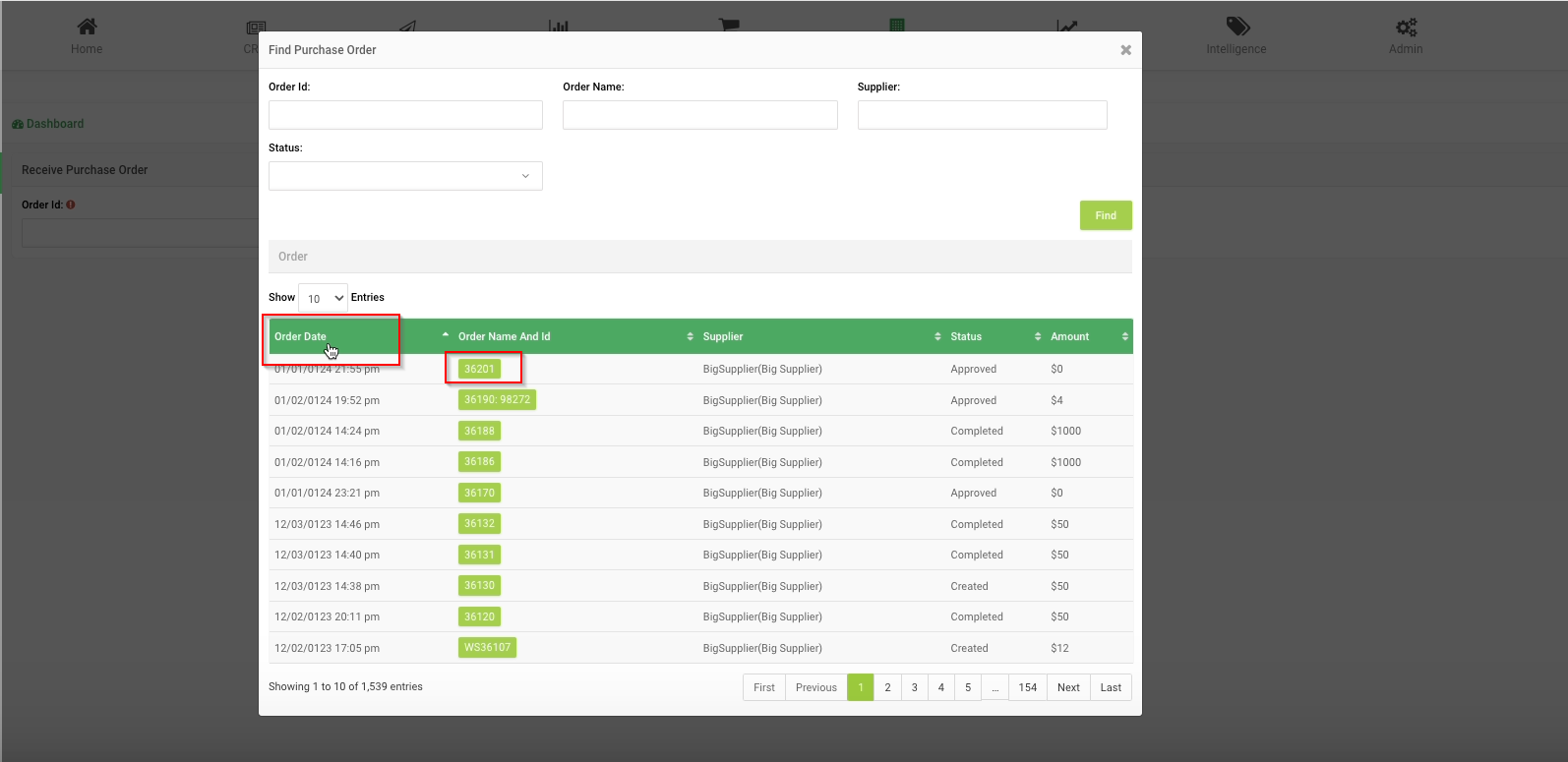Open the Admin gears menu

click(x=1406, y=35)
